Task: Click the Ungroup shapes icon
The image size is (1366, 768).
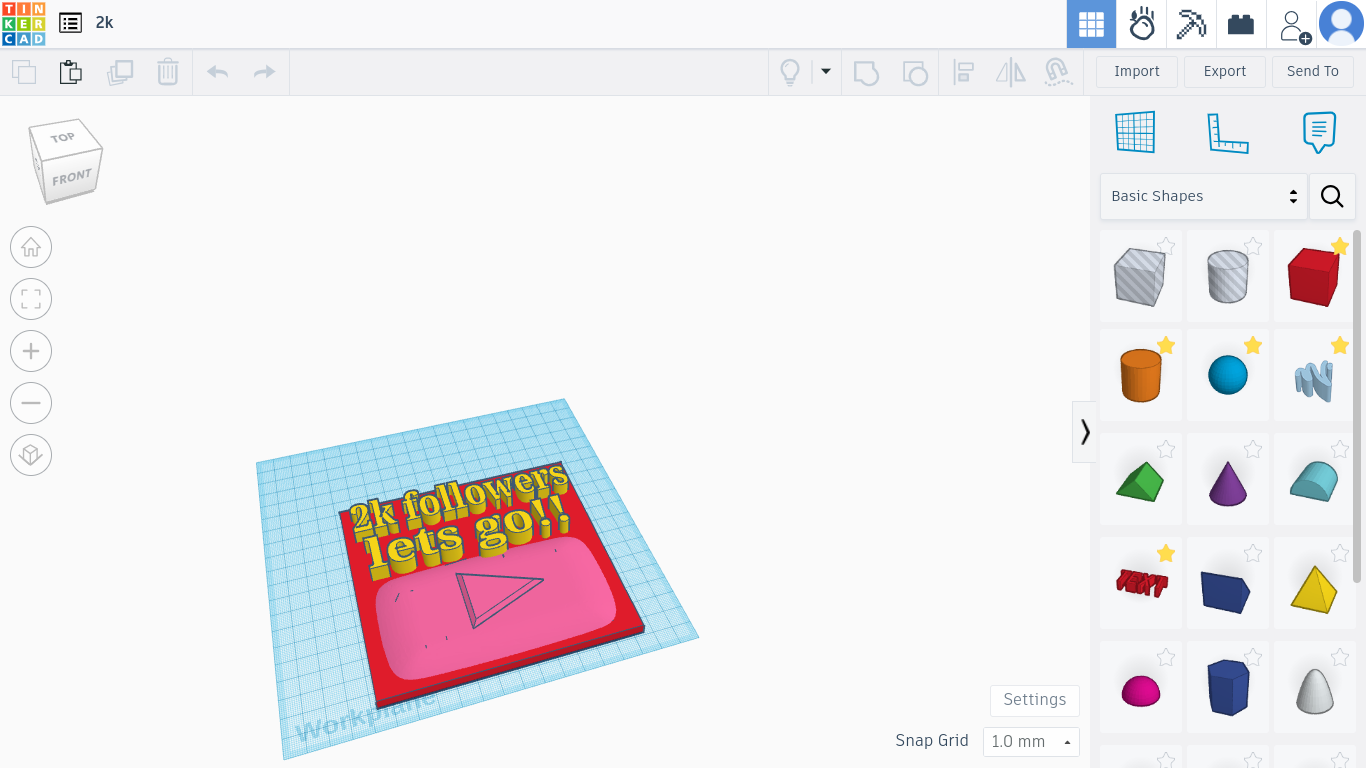Action: click(x=914, y=72)
